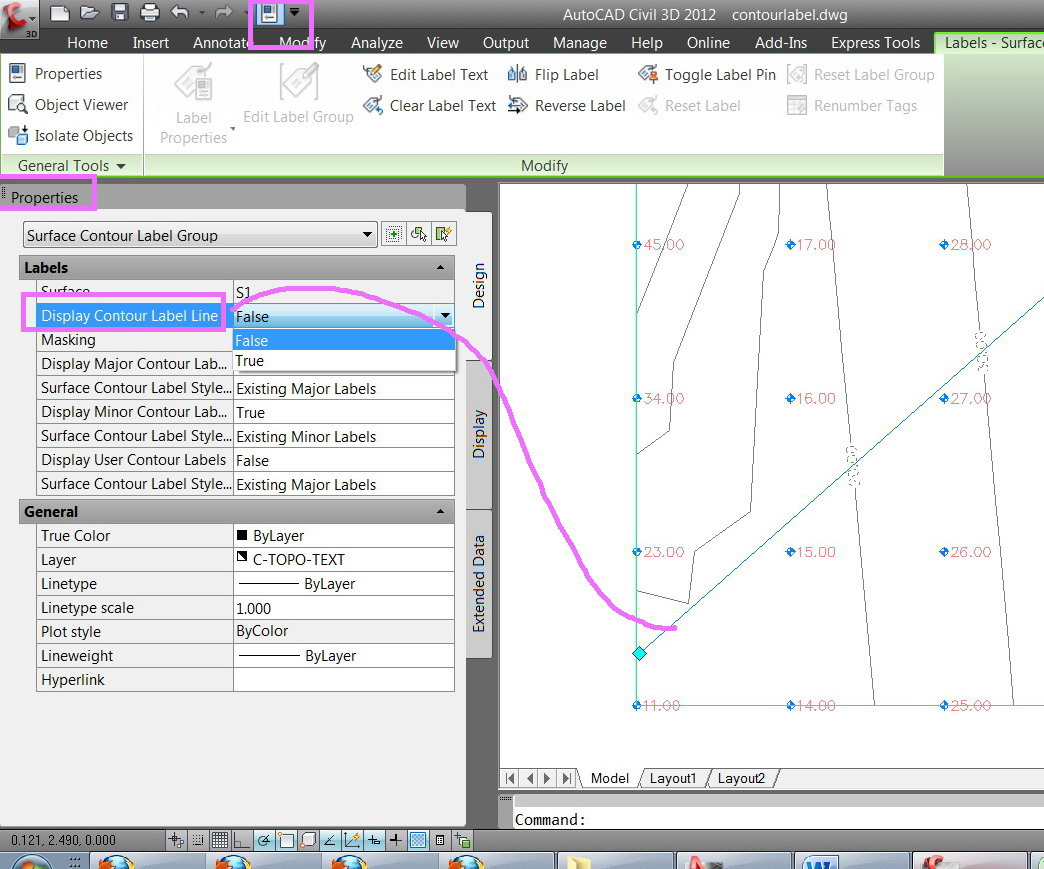Switch to the Analyze ribbon tab
The width and height of the screenshot is (1044, 869).
[x=376, y=43]
